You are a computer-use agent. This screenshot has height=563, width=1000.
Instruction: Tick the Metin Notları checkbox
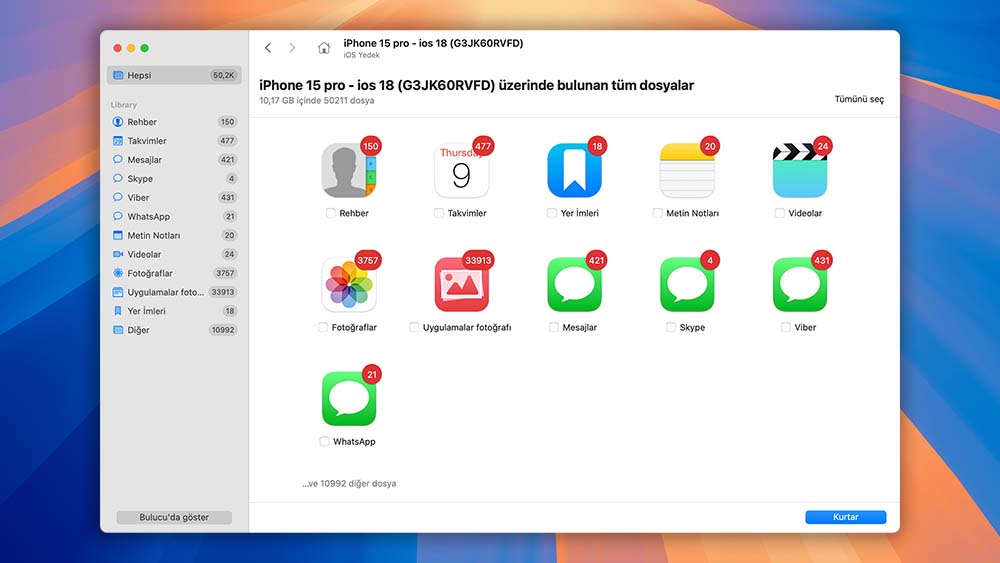tap(658, 213)
